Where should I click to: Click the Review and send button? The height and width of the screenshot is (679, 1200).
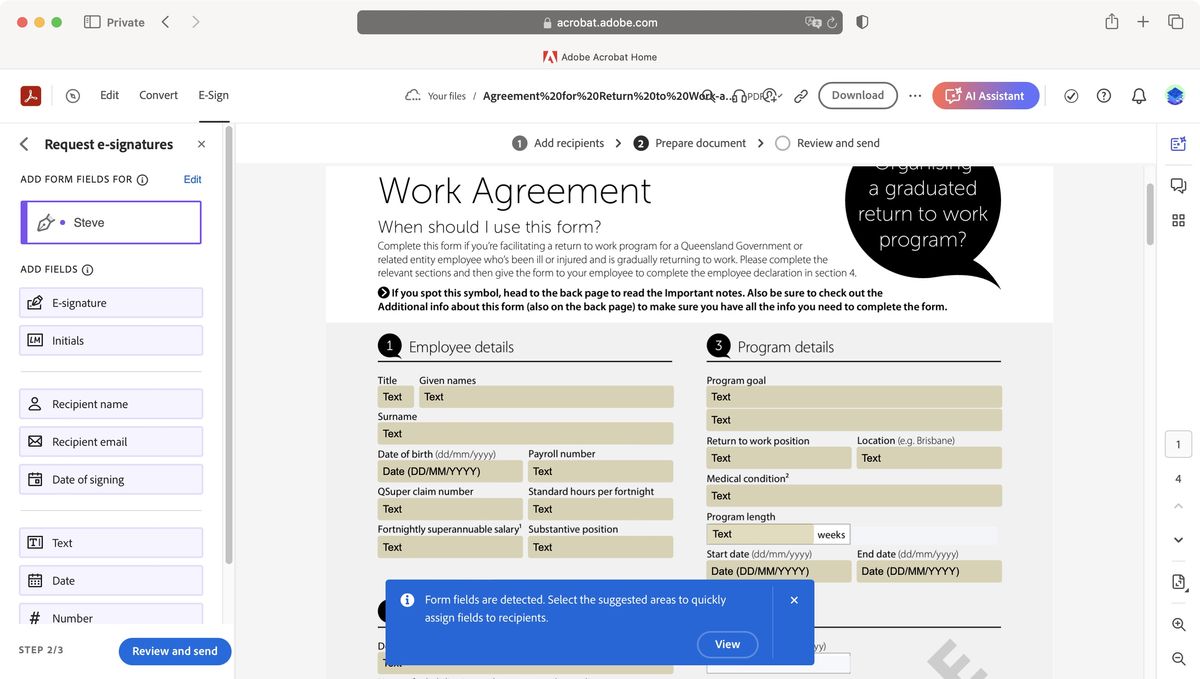point(174,651)
